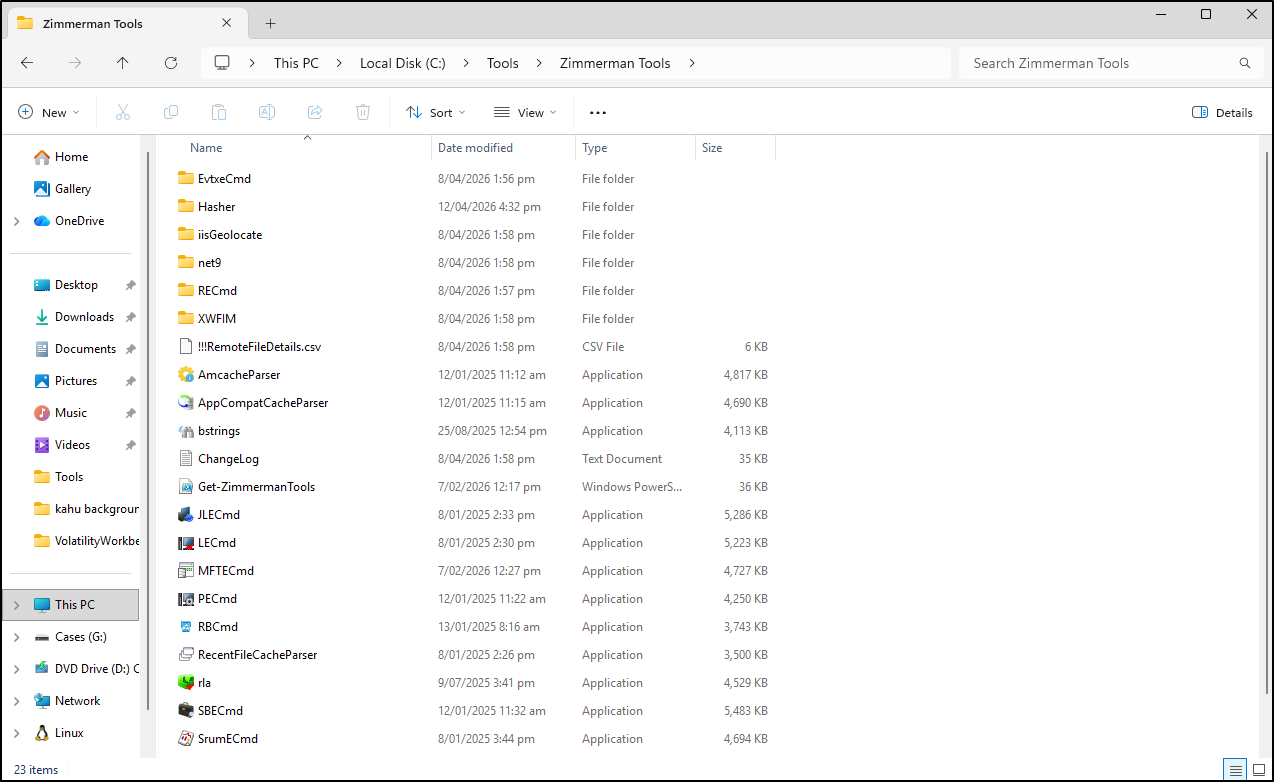Expand the This PC tree node

coord(17,605)
